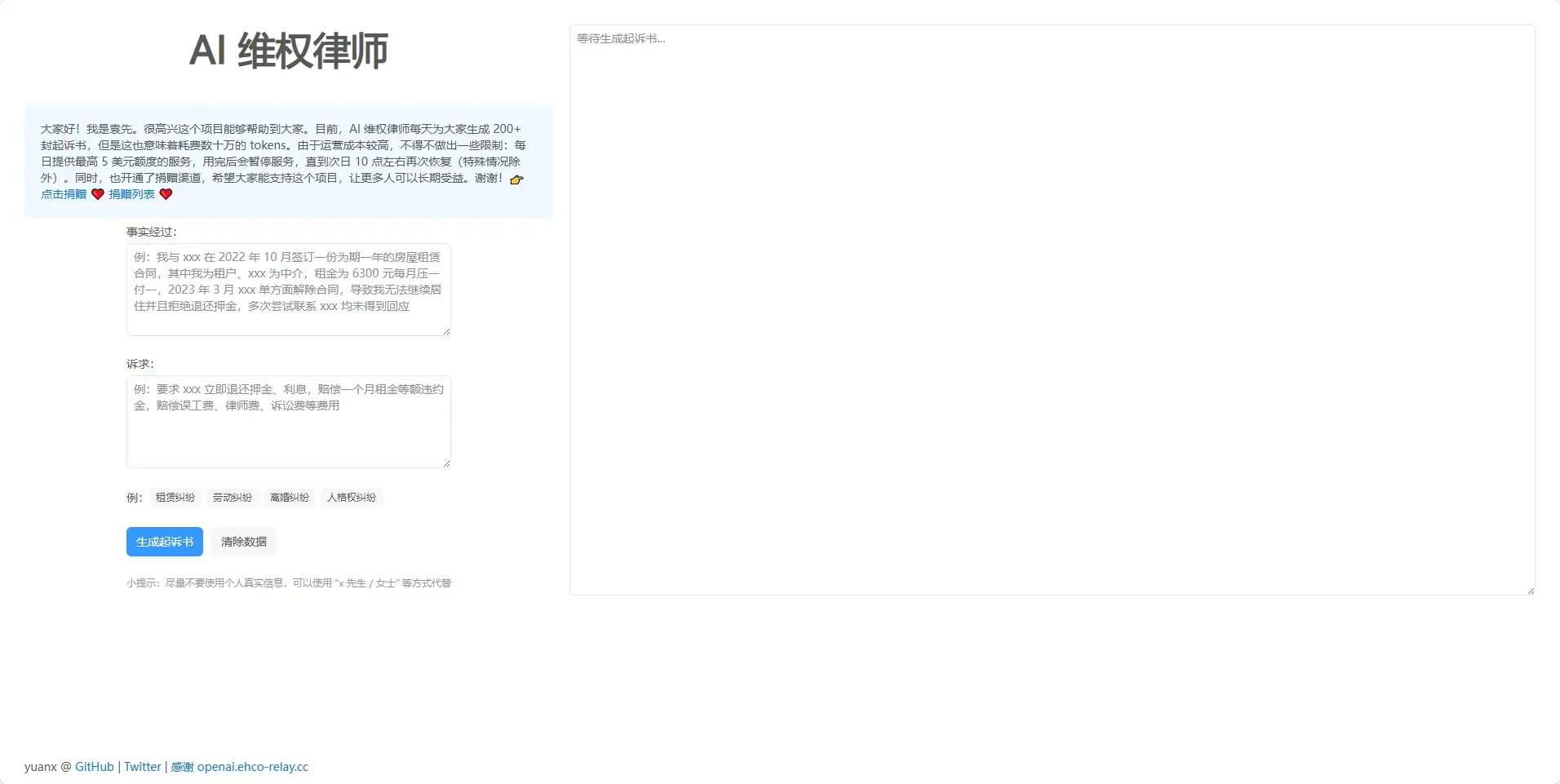This screenshot has width=1560, height=784.
Task: Click the red heart after 捐赠列表
Action: click(166, 194)
